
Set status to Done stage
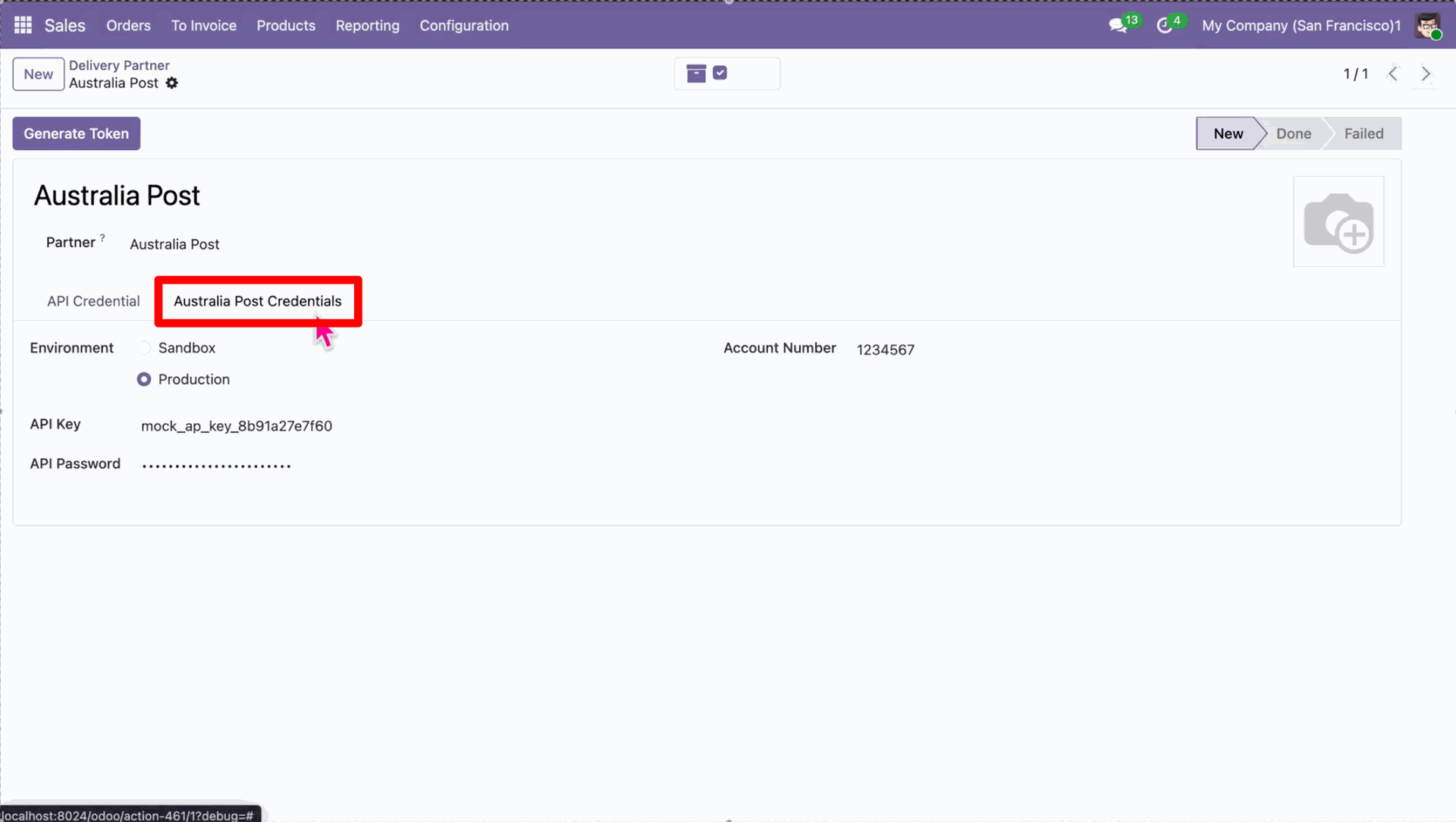tap(1293, 133)
